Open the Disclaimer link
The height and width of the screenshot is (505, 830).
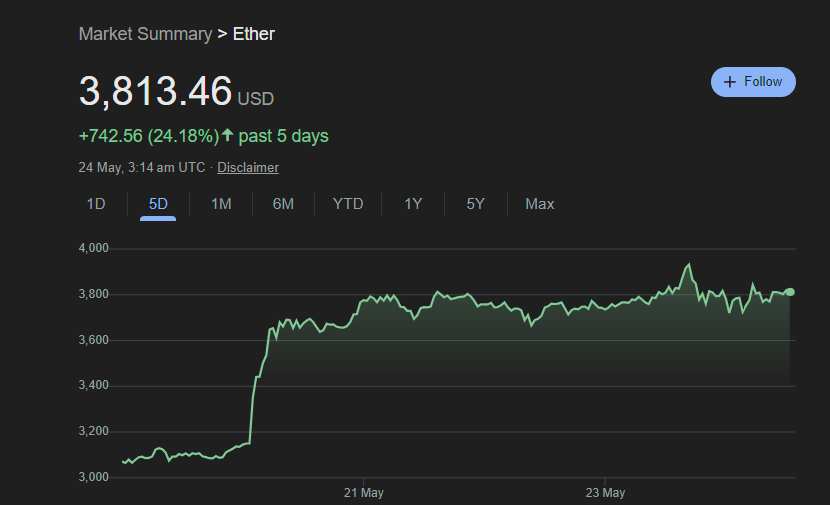pos(248,168)
